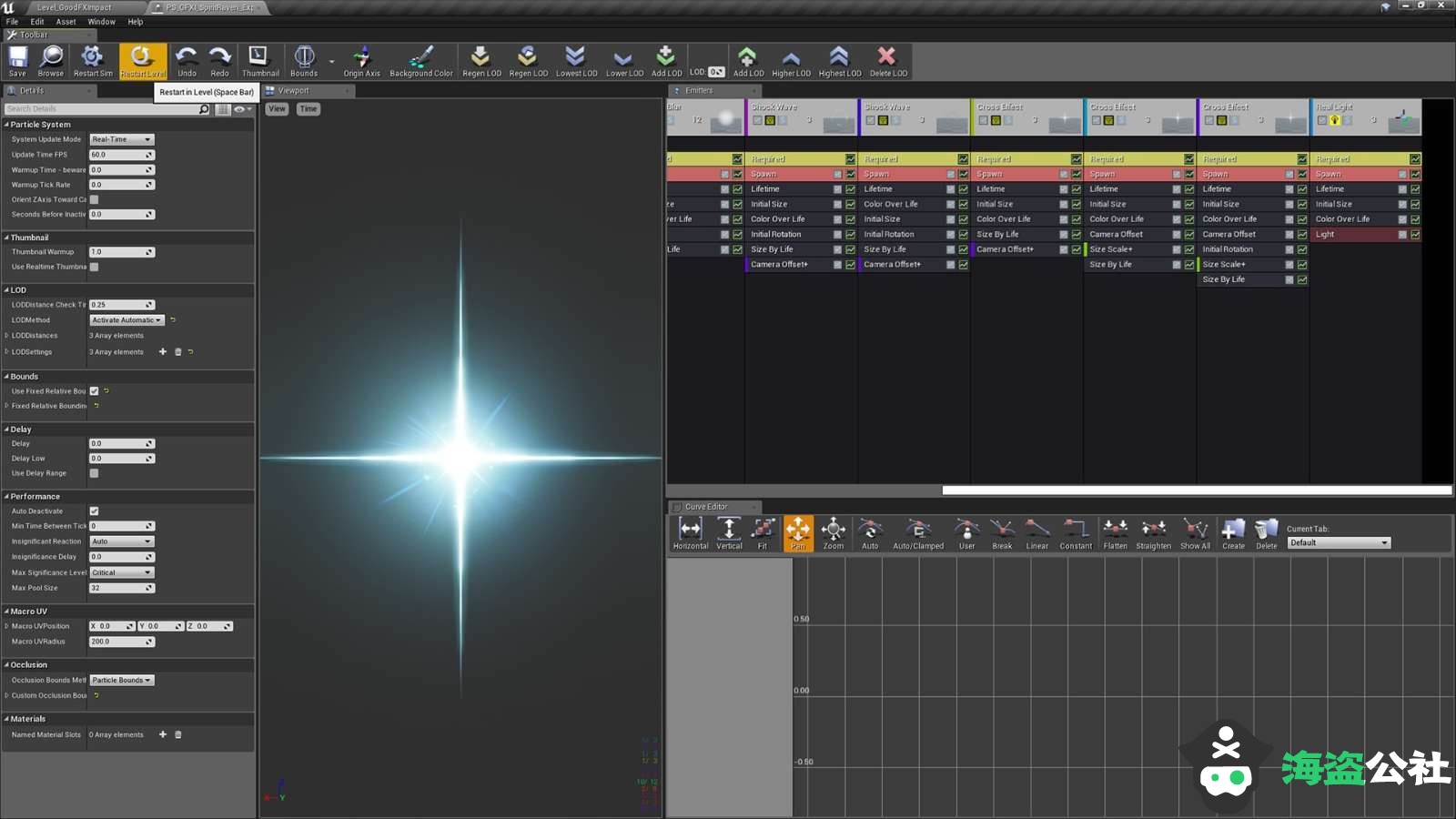
Task: Add element to LODSettings array
Action: click(163, 351)
